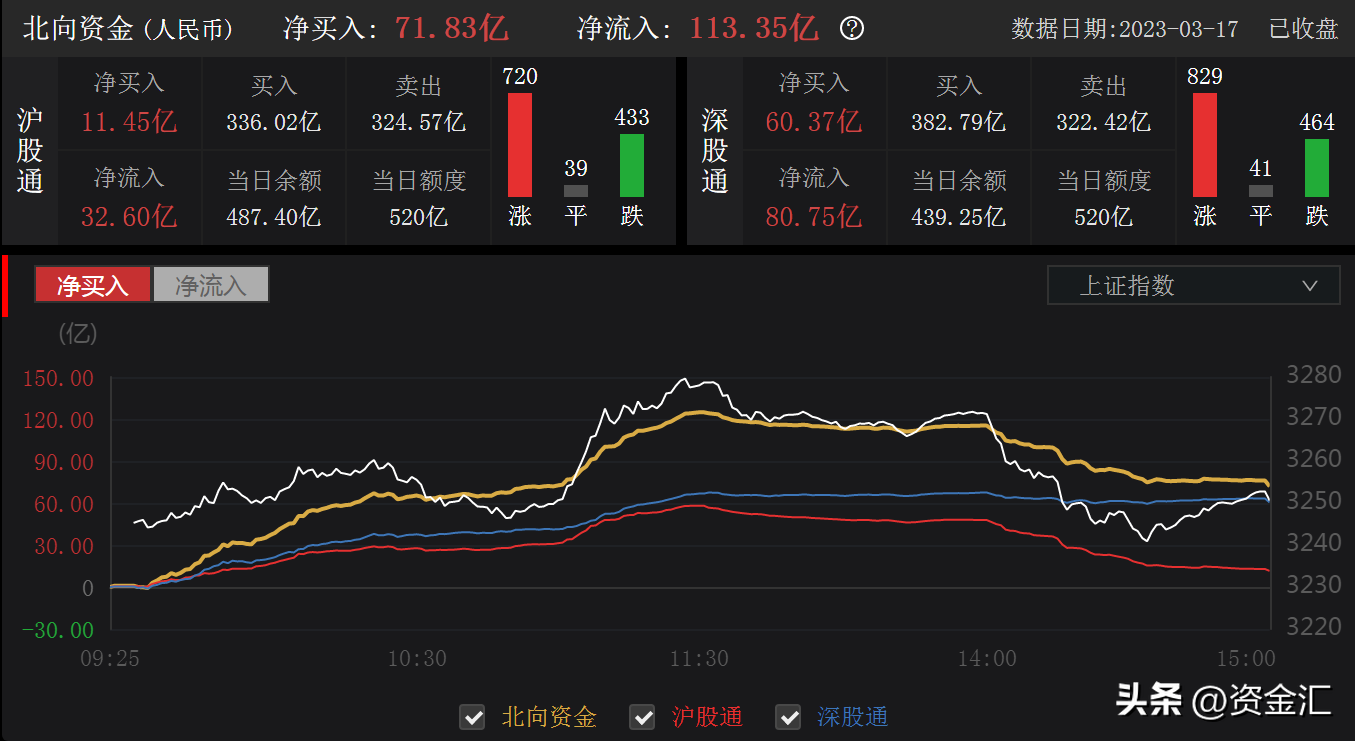Click 沪股通 rising count 720
This screenshot has width=1355, height=741.
point(520,76)
